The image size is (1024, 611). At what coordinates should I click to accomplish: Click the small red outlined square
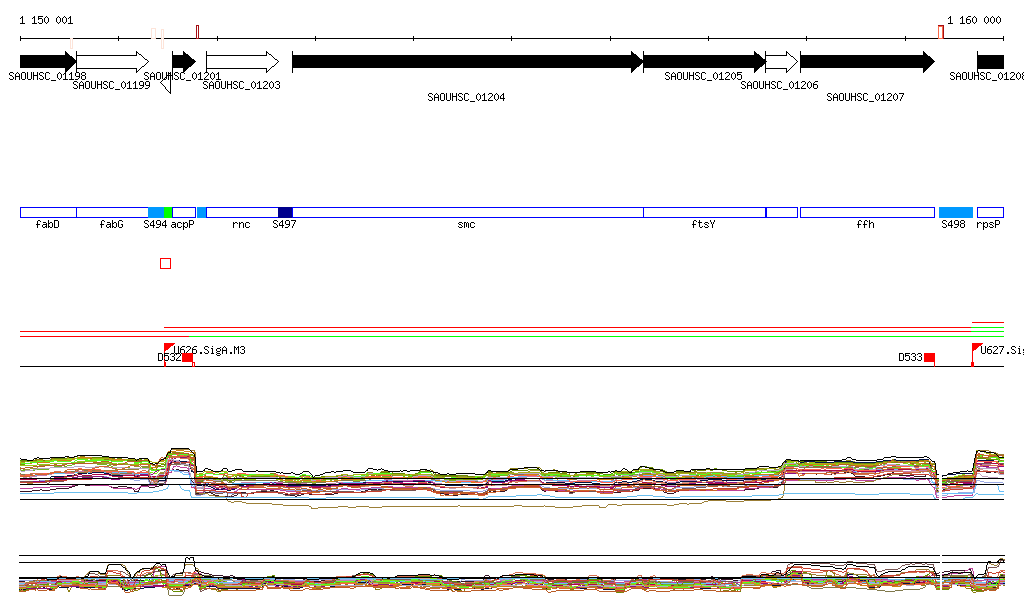(165, 263)
